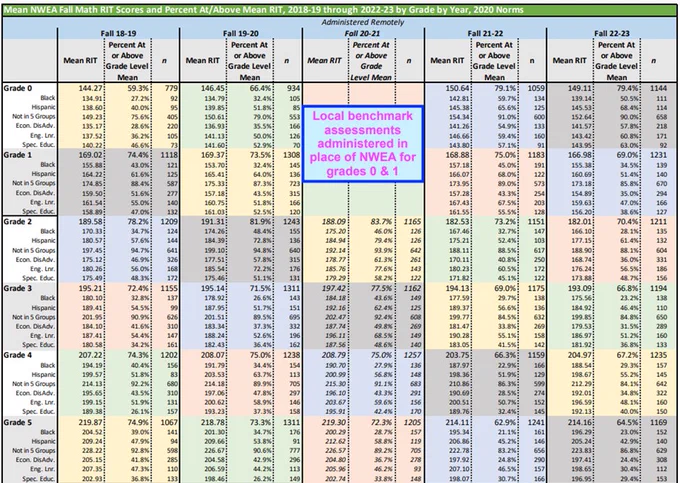Click the Grade 4 mean value 207.22

pyautogui.click(x=90, y=355)
